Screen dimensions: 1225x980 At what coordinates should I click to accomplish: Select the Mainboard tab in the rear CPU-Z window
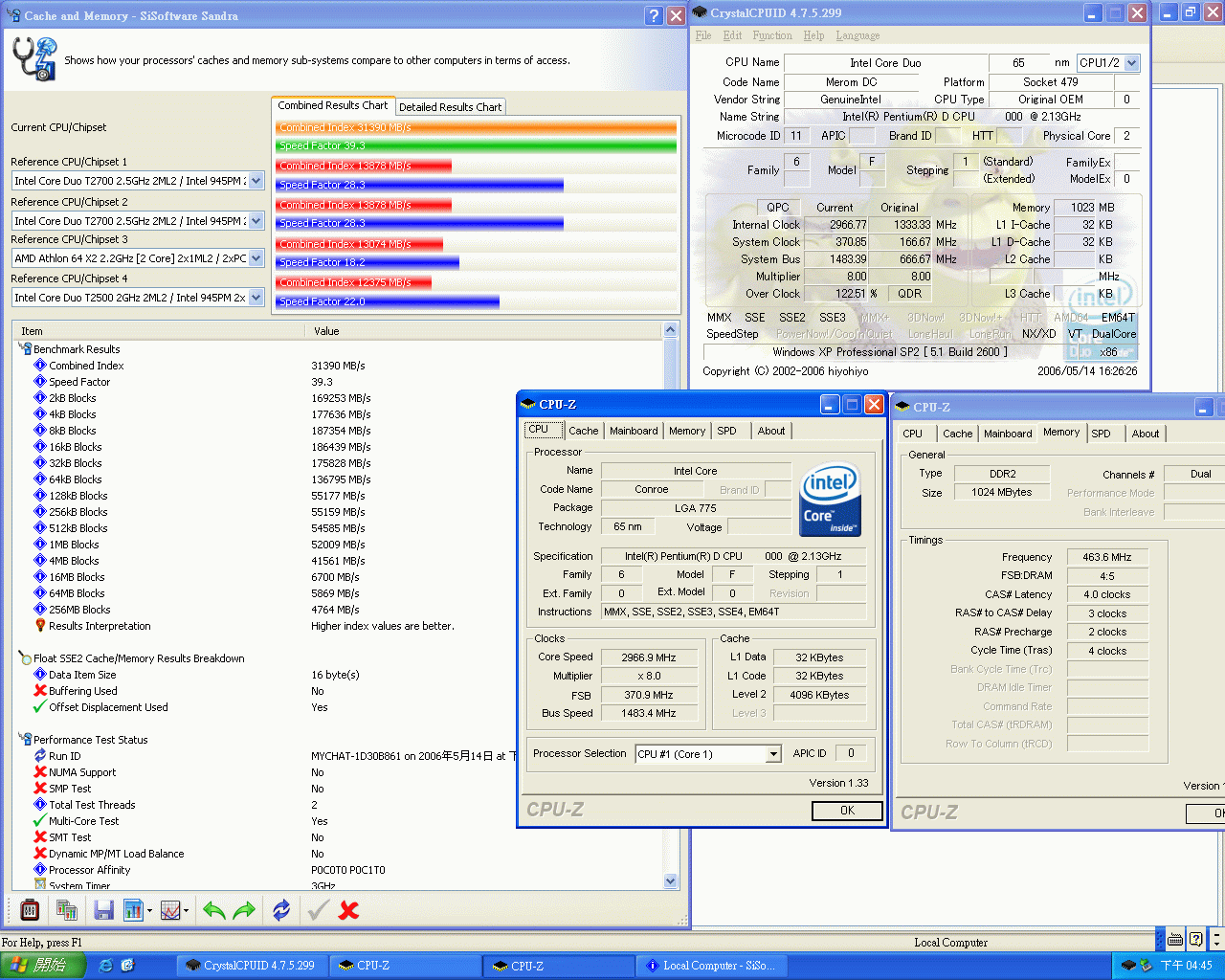(x=1008, y=434)
